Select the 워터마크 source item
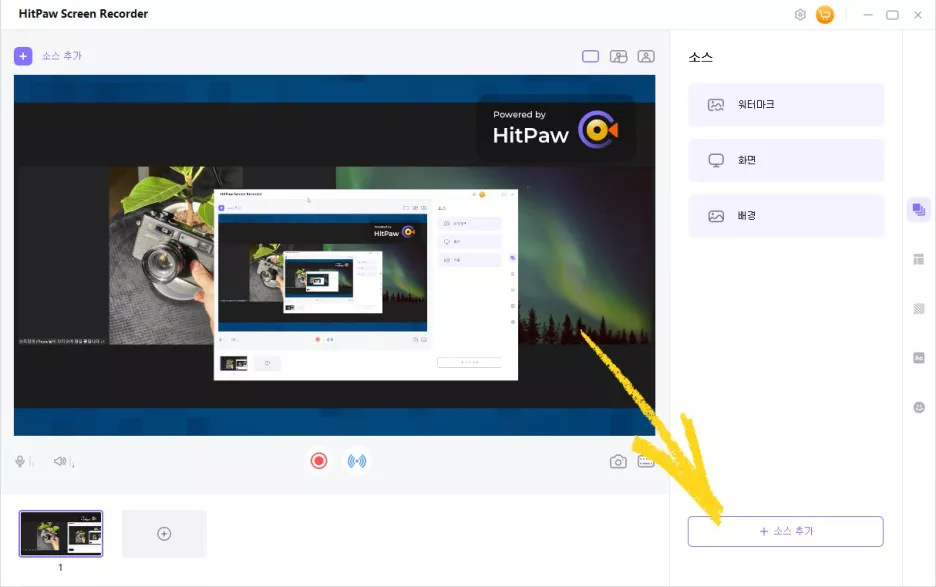936x587 pixels. tap(786, 105)
